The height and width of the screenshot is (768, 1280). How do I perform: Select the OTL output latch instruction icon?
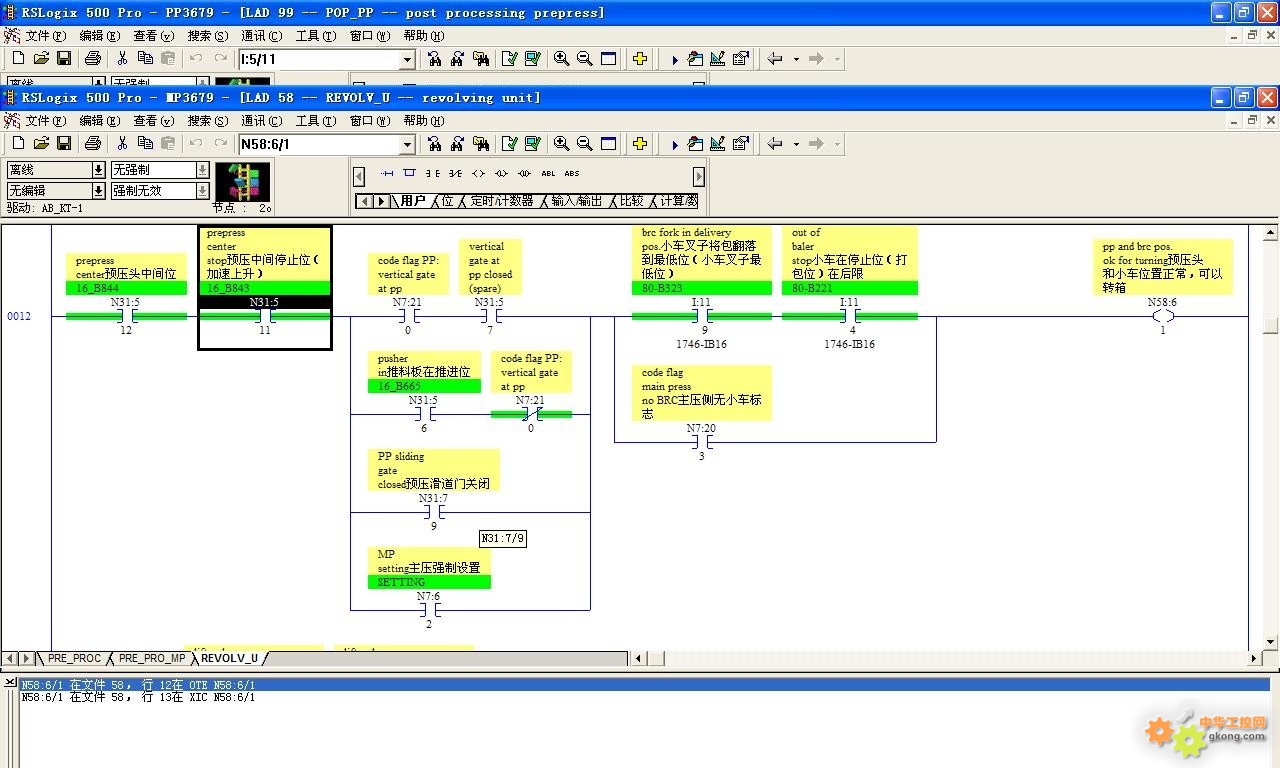click(501, 173)
